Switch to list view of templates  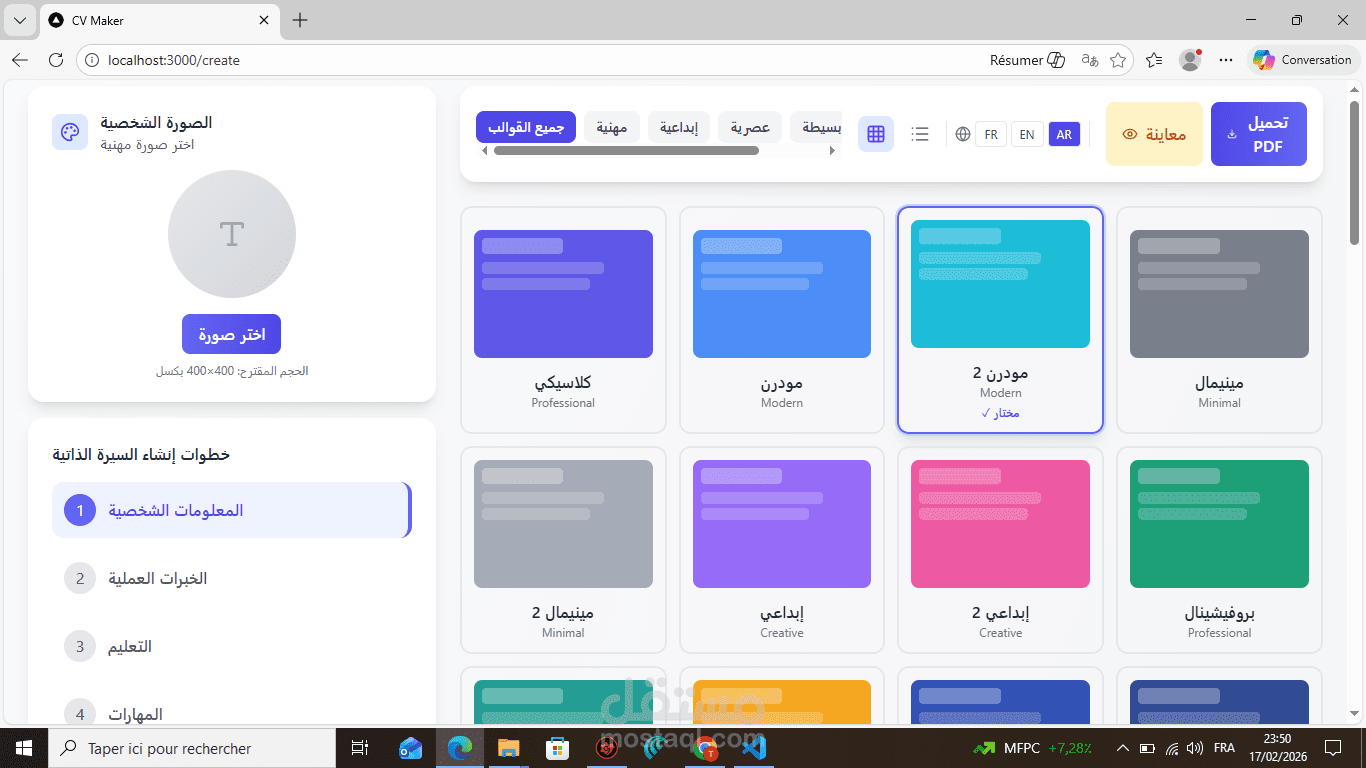(x=919, y=133)
